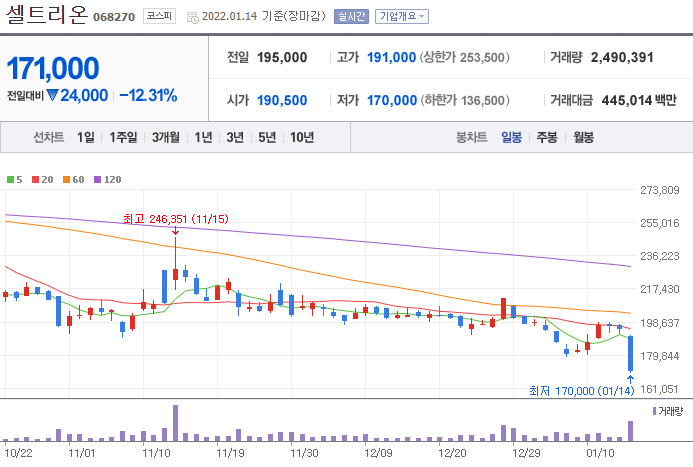The height and width of the screenshot is (467, 693).
Task: Click the 최저 170,000 (01/14) marker
Action: (x=582, y=391)
